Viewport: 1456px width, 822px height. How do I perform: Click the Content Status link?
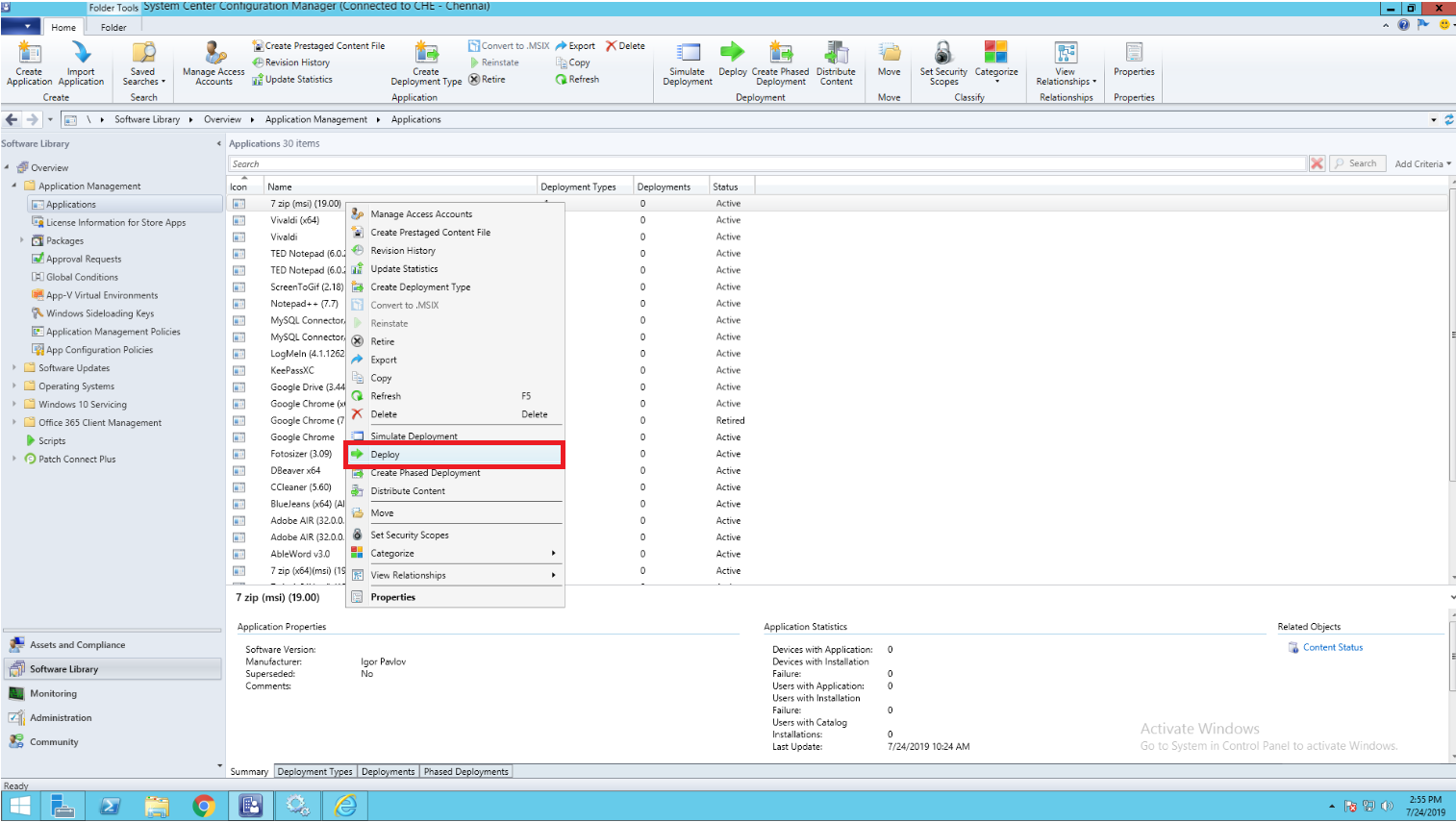point(1333,647)
